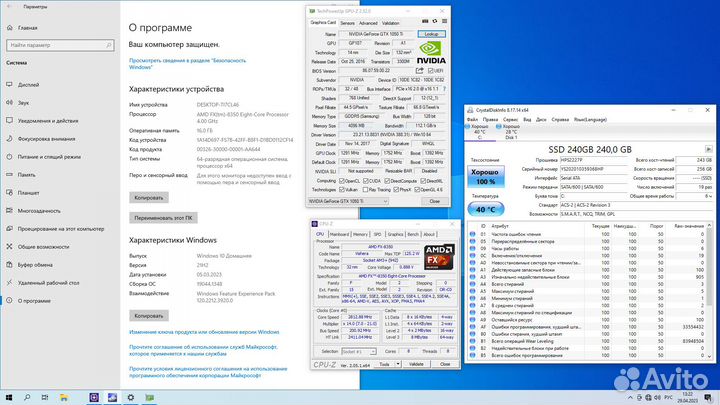Open Буфер обмена in the Settings sidebar
Screen dimensions: 720x405
coord(35,265)
